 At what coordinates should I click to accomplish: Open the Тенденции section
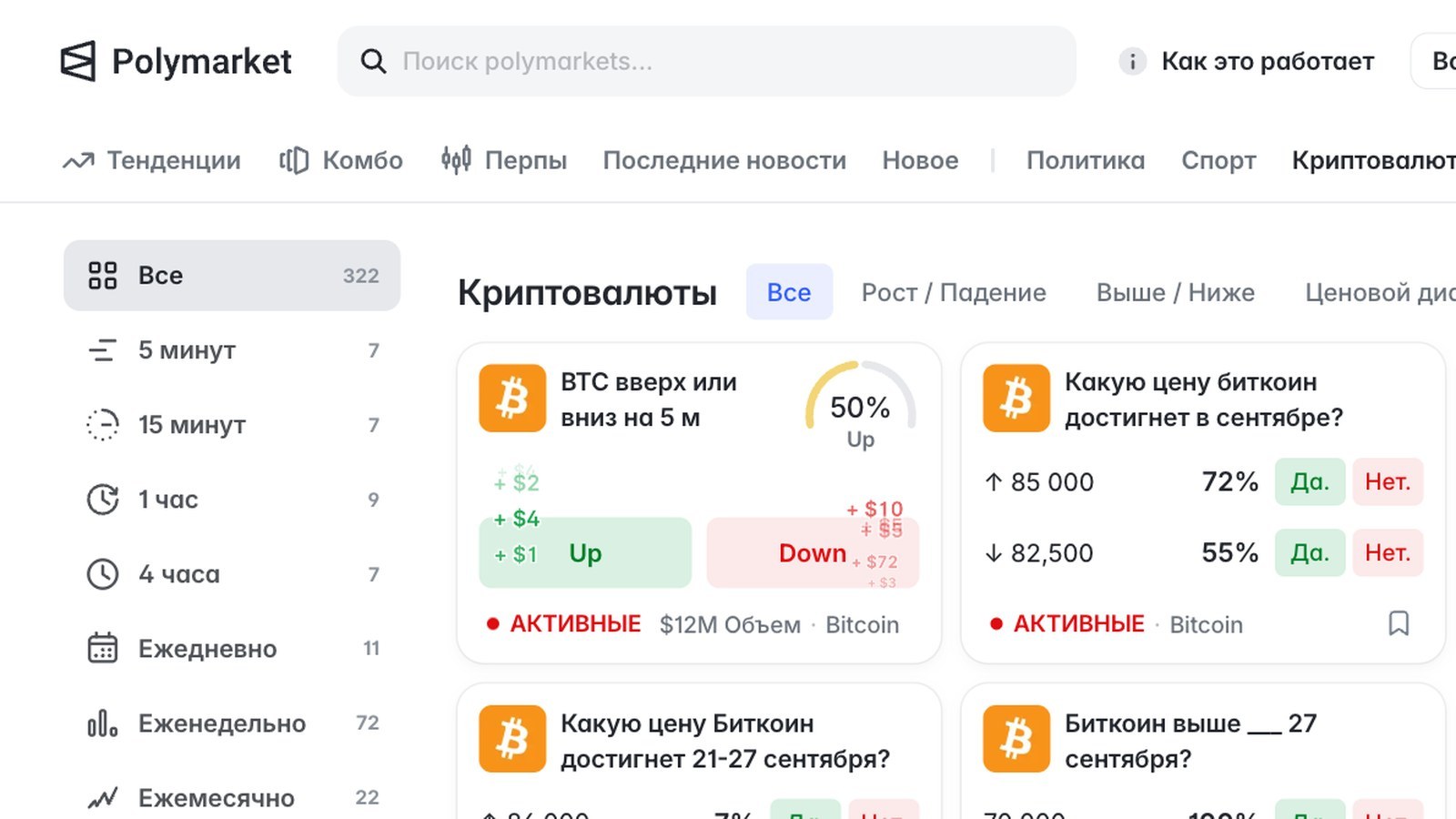(x=151, y=160)
